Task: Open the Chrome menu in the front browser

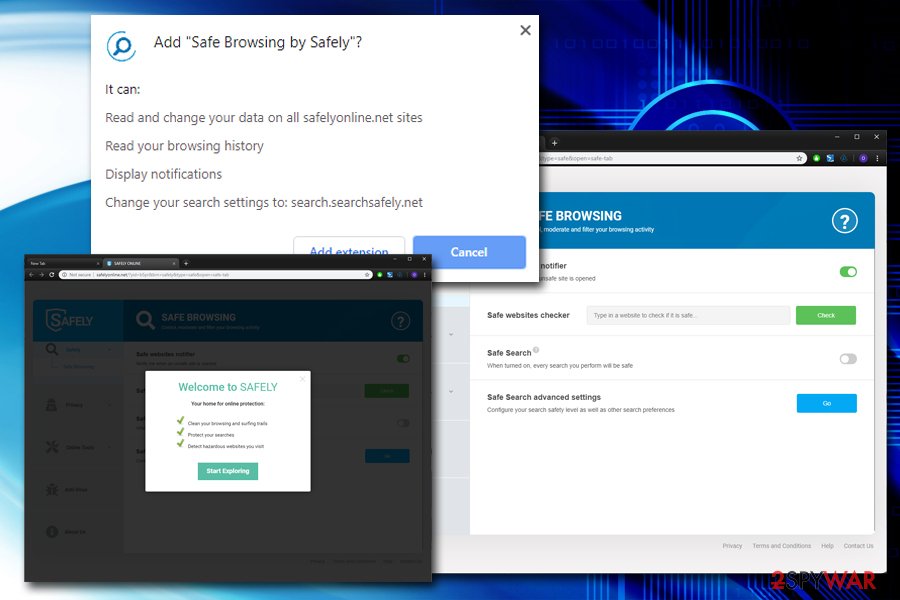Action: point(425,275)
